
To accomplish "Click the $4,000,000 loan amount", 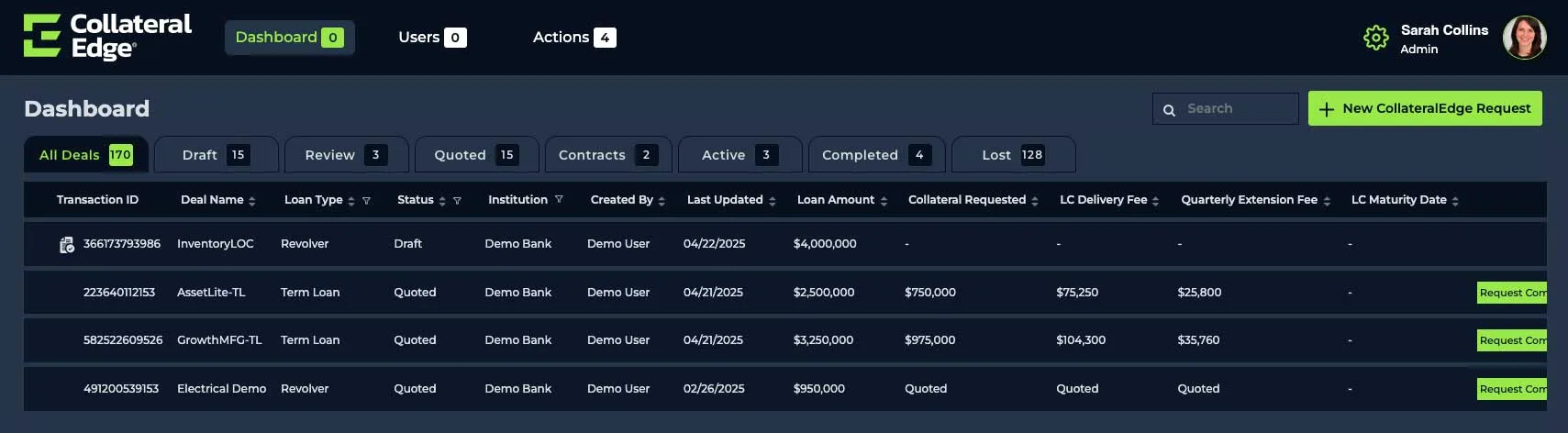I will pyautogui.click(x=825, y=244).
